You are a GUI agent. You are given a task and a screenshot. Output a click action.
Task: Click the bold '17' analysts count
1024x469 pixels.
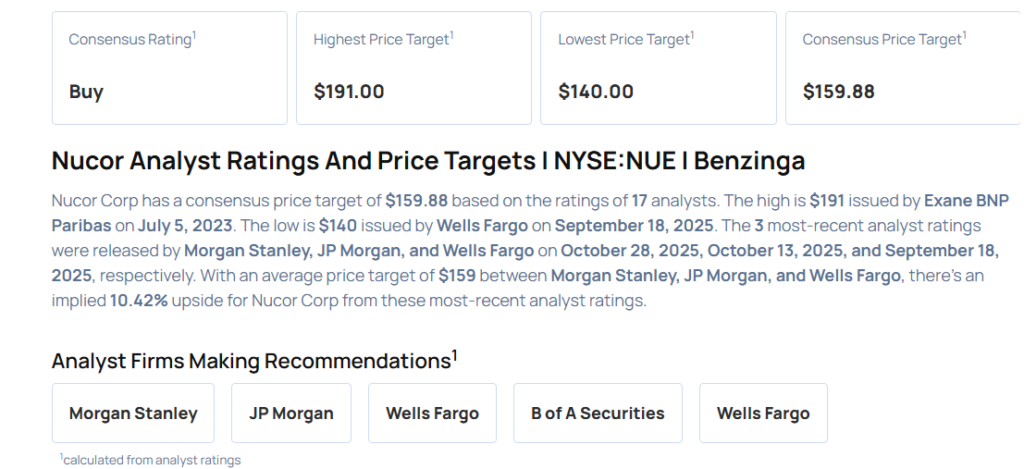pos(640,200)
